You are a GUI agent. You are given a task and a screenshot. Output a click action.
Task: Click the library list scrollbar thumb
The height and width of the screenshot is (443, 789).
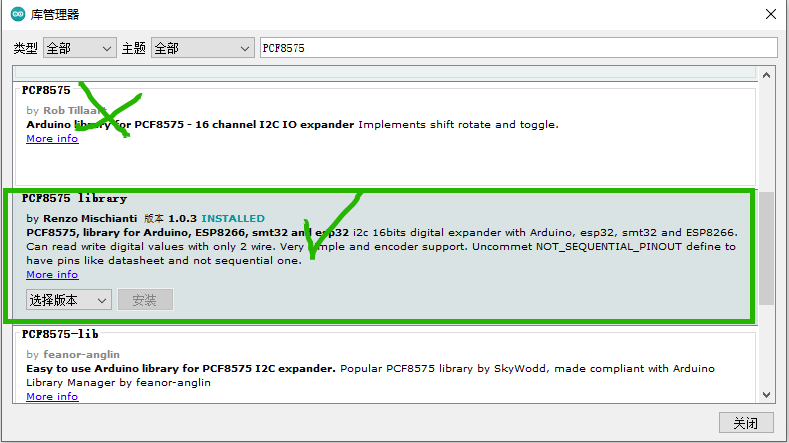766,248
